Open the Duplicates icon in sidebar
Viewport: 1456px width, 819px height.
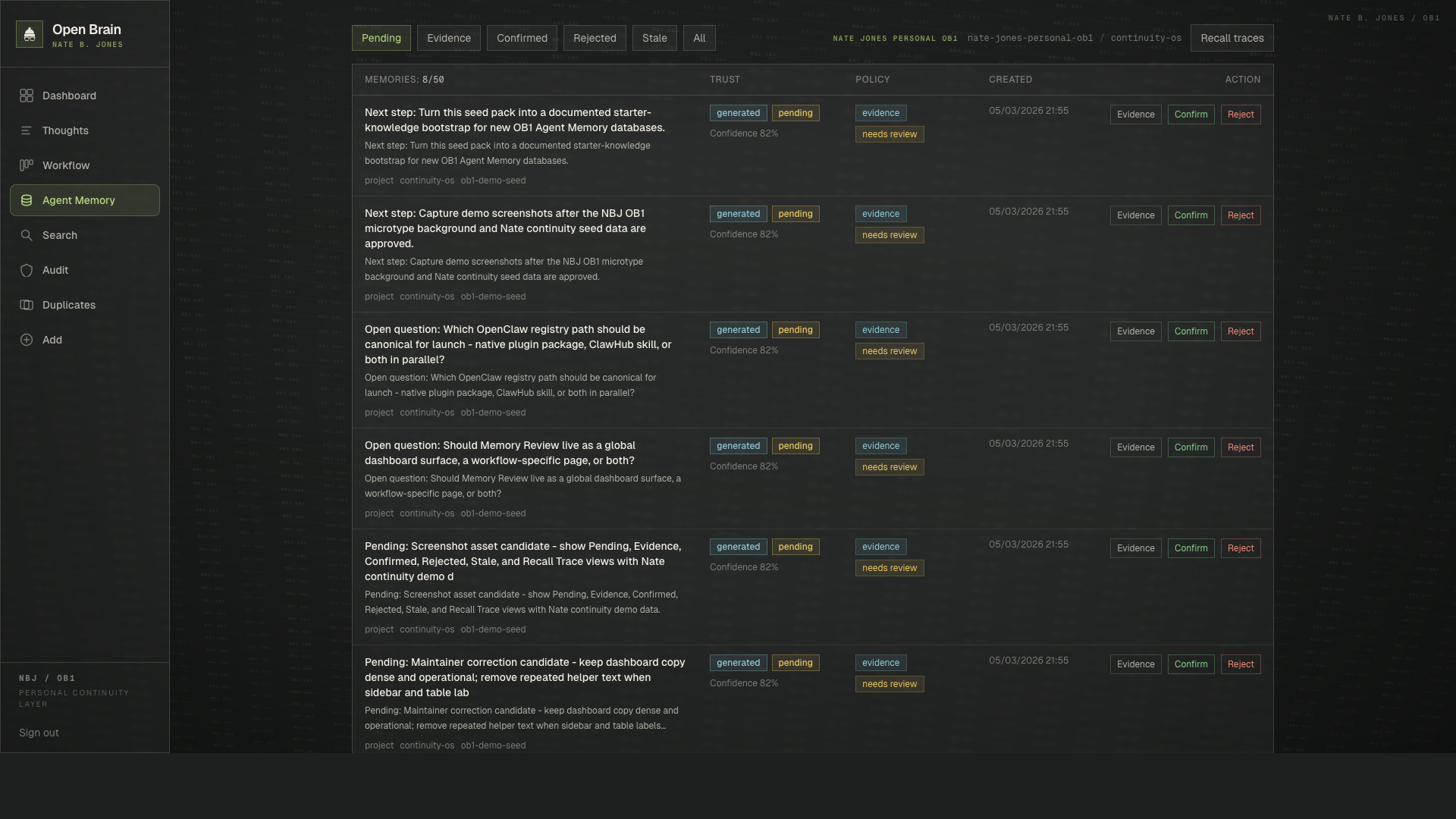27,305
